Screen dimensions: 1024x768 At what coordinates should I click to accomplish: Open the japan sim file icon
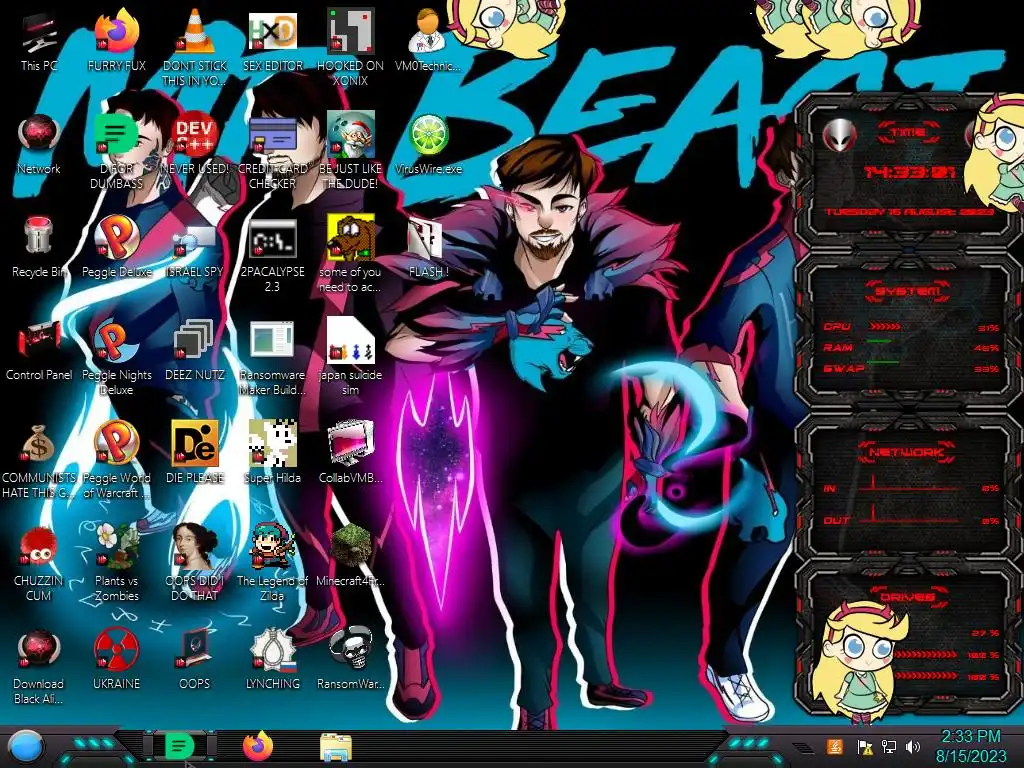click(x=350, y=357)
